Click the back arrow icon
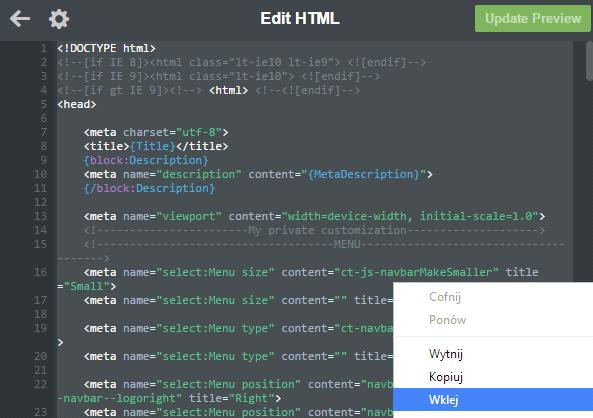This screenshot has height=418, width=593. coord(20,19)
